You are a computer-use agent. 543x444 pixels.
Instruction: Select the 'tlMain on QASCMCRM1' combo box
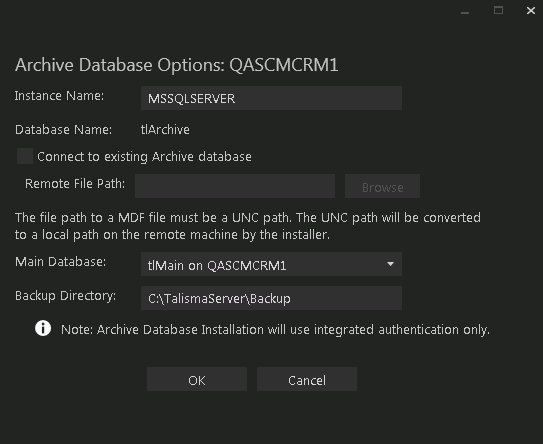click(271, 264)
